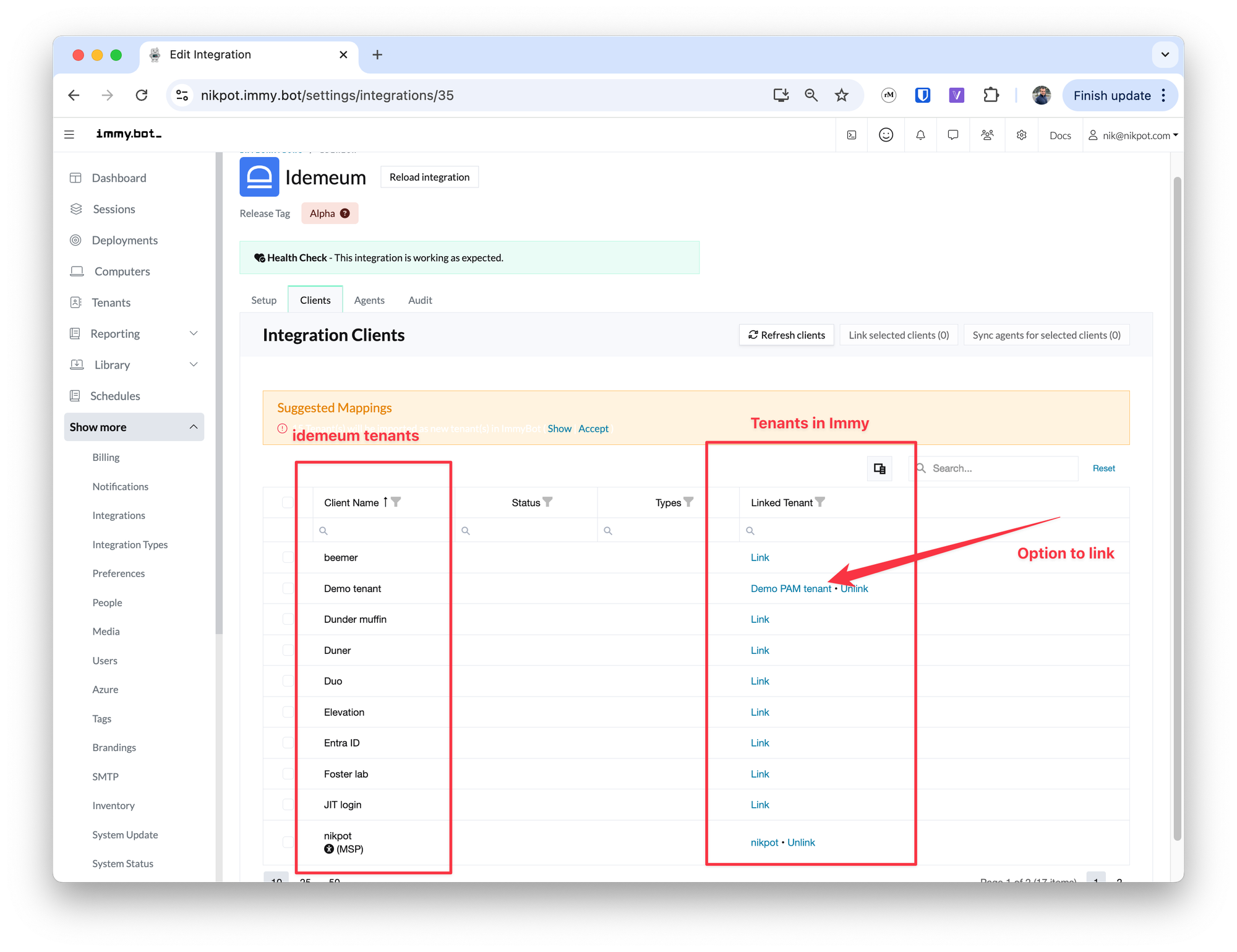Screen dimensions: 1237x952
Task: Open a new browser tab
Action: tap(377, 54)
